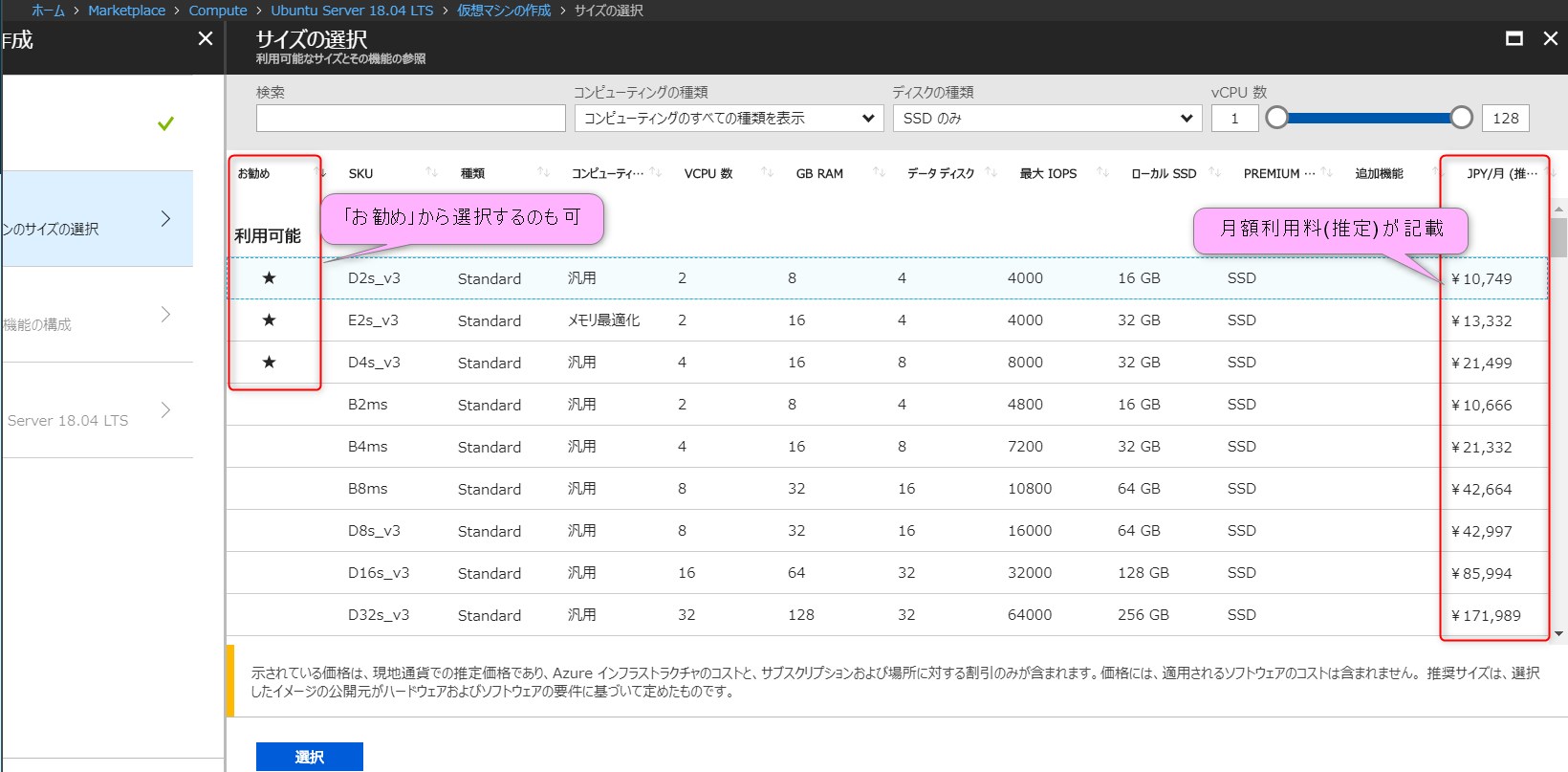Screen dimensions: 1568x772
Task: Click the star icon for D2s_v3
Action: tap(269, 278)
